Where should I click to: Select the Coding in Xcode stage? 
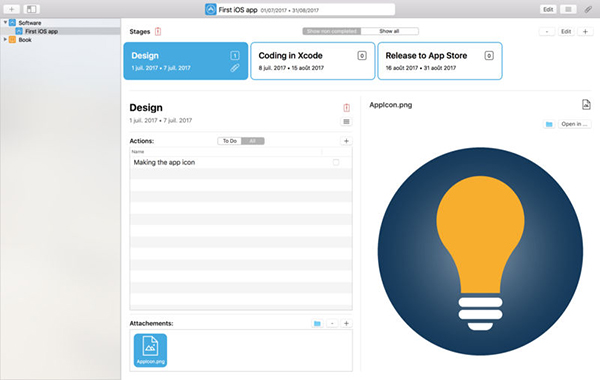313,61
